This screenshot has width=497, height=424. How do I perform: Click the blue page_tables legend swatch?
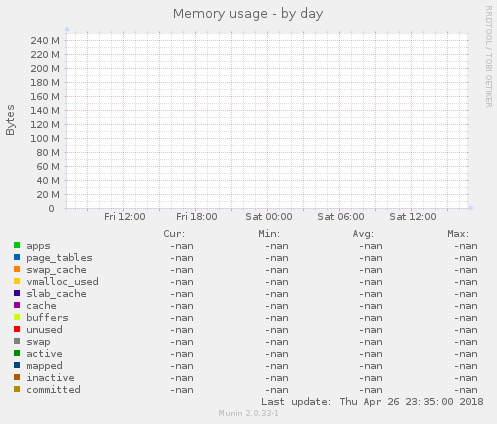tap(17, 257)
